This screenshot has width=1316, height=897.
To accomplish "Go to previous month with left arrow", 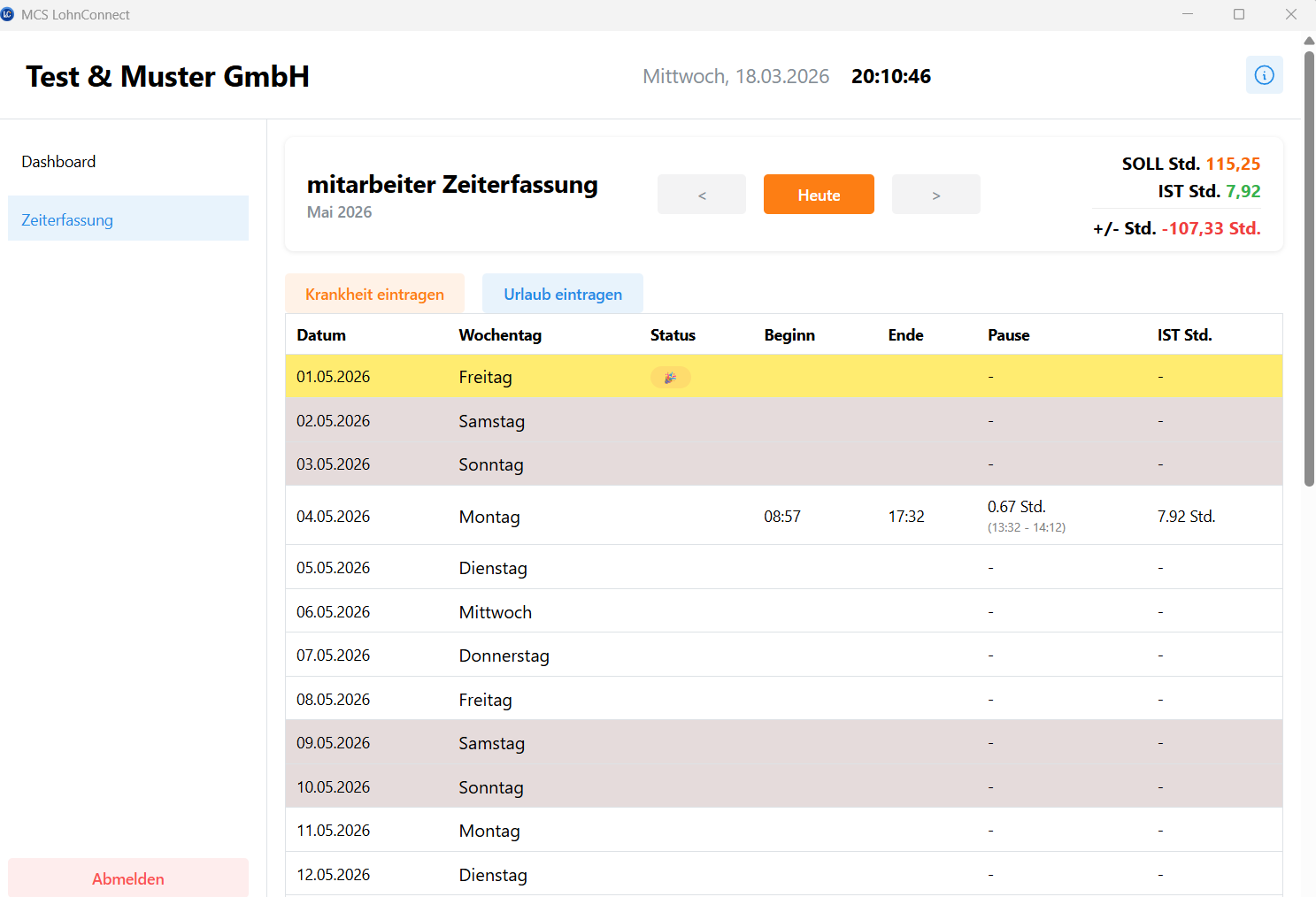I will tap(701, 195).
